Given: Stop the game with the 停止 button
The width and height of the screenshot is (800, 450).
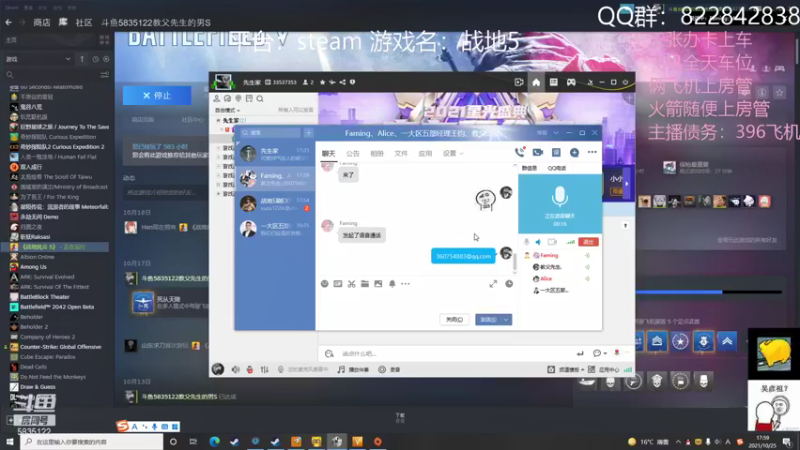Looking at the screenshot, I should [157, 95].
